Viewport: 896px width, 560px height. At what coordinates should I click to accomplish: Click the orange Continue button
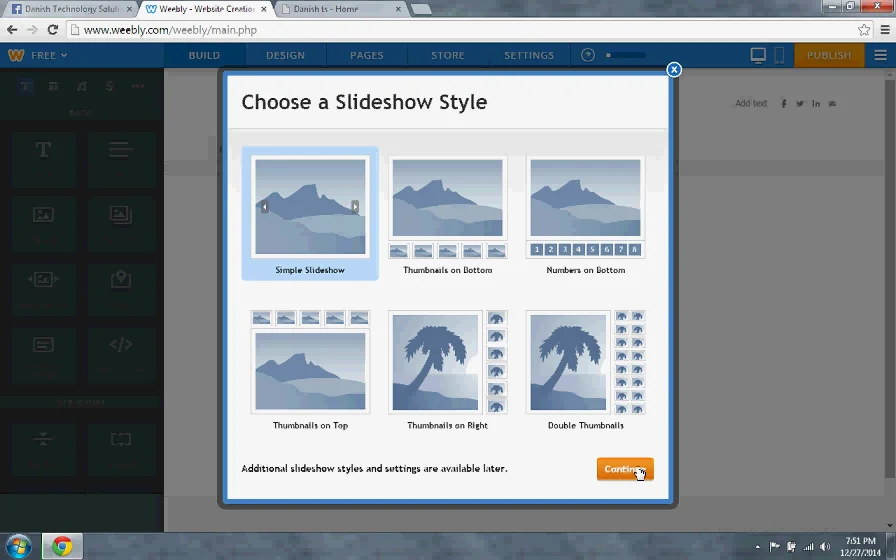(625, 469)
